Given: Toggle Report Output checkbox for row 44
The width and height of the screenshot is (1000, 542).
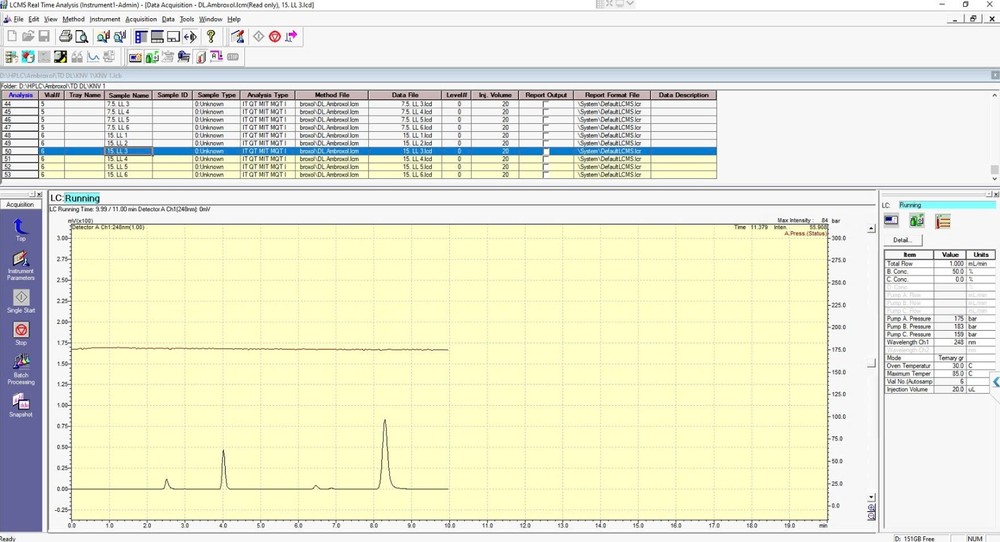Looking at the screenshot, I should click(546, 103).
